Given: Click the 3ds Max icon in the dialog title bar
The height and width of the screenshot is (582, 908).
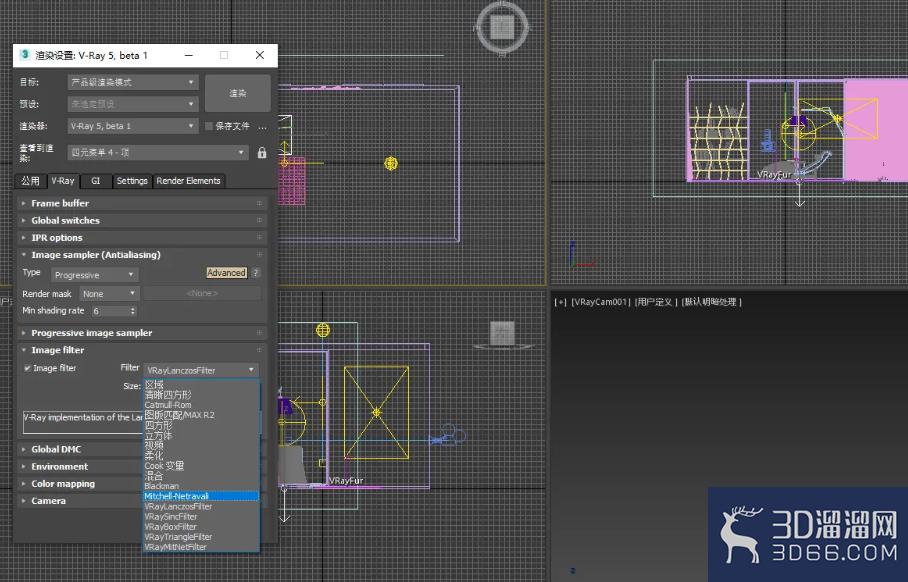Looking at the screenshot, I should tap(25, 54).
